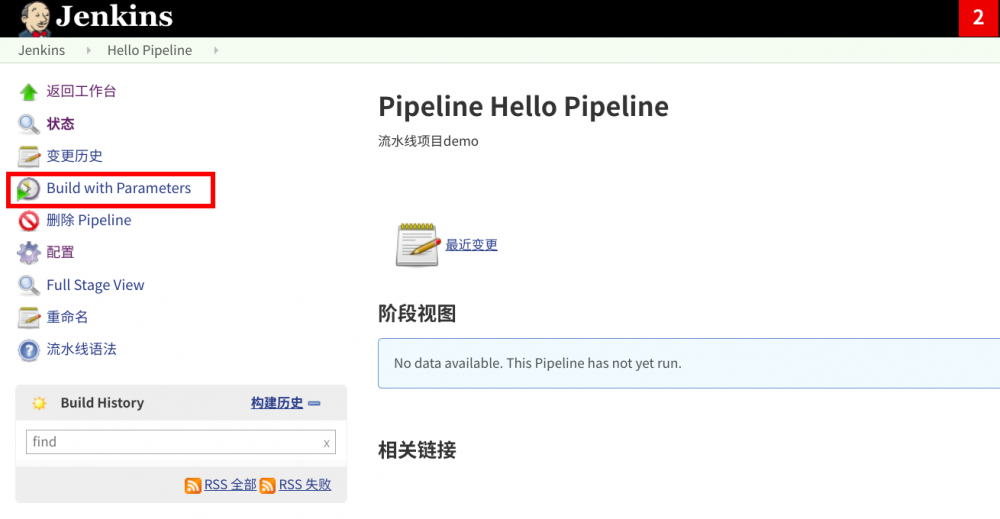Click the magnifier icon next to 状态

point(28,124)
